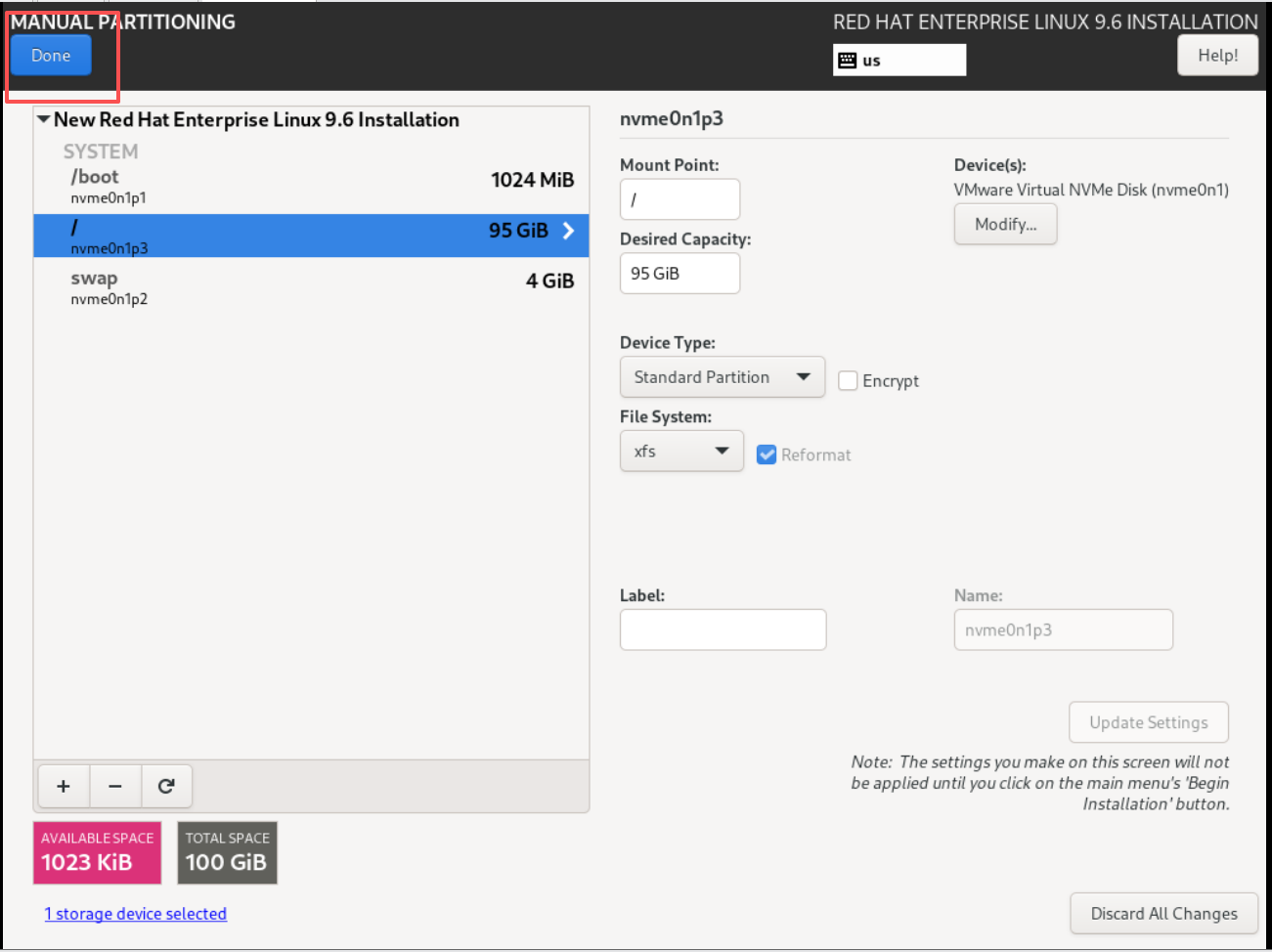Toggle the Reformat checkbox

(x=767, y=454)
